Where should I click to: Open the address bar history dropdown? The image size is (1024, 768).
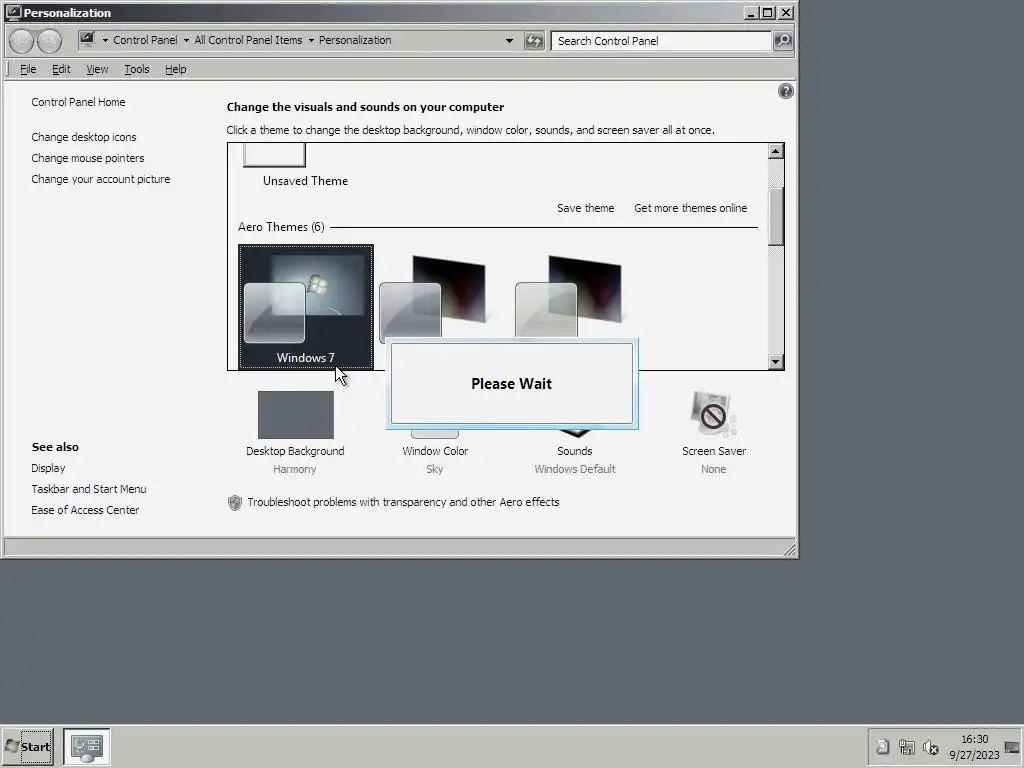(x=509, y=40)
